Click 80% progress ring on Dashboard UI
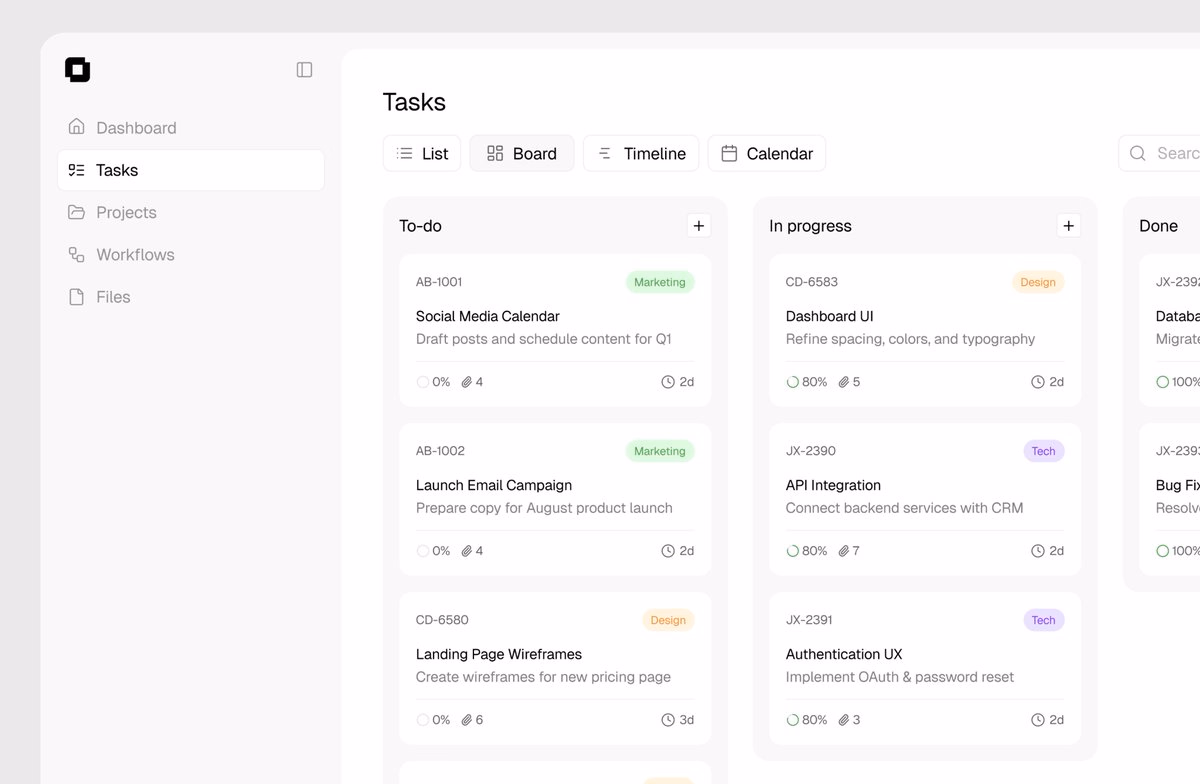This screenshot has height=784, width=1200. pos(793,382)
